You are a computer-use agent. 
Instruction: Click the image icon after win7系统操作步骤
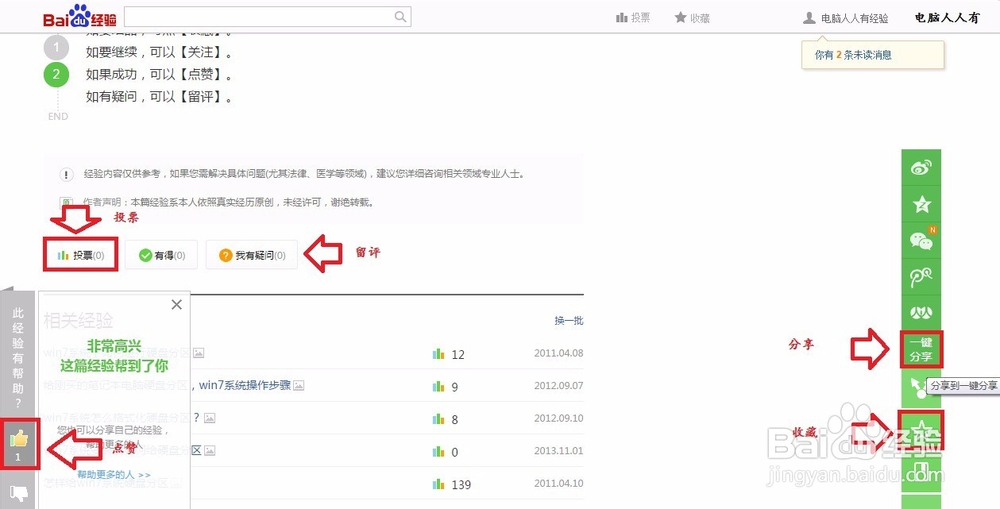point(298,386)
